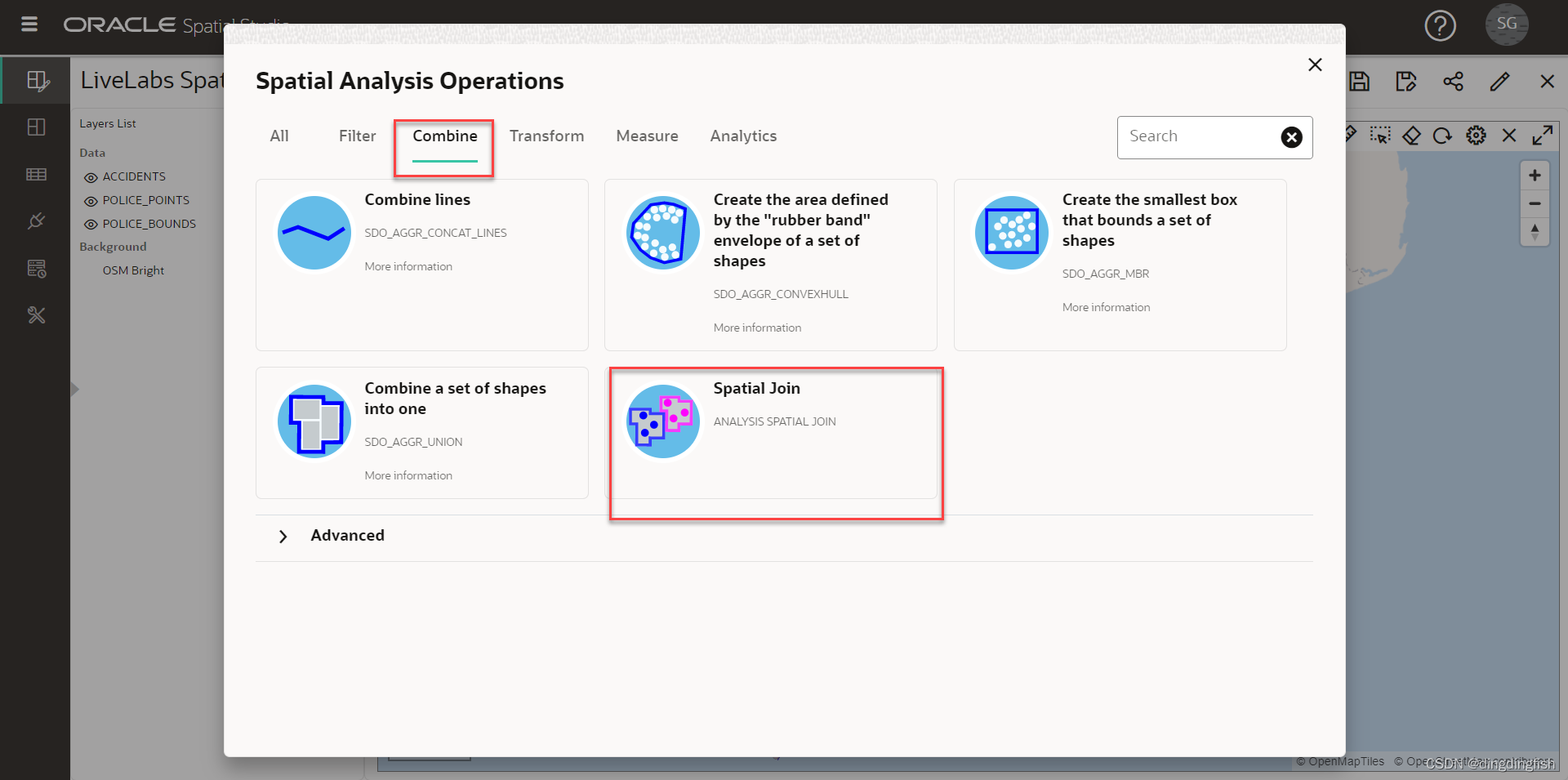This screenshot has width=1568, height=780.
Task: Click the union of shapes thumbnail
Action: click(x=314, y=421)
